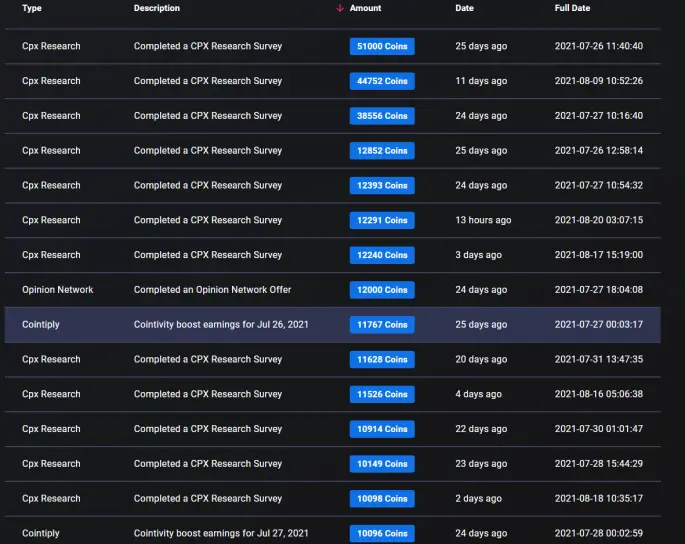Image resolution: width=685 pixels, height=544 pixels.
Task: Select the 12852 Coins badge
Action: pyautogui.click(x=382, y=151)
